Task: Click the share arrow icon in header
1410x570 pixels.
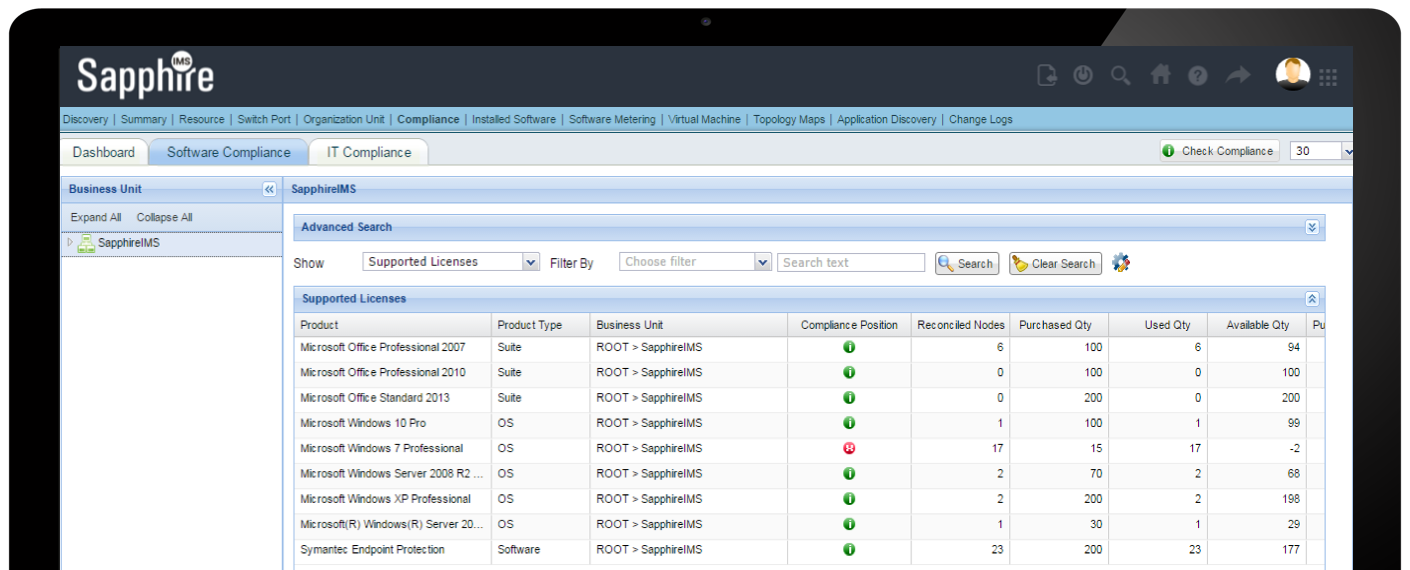Action: tap(1238, 75)
